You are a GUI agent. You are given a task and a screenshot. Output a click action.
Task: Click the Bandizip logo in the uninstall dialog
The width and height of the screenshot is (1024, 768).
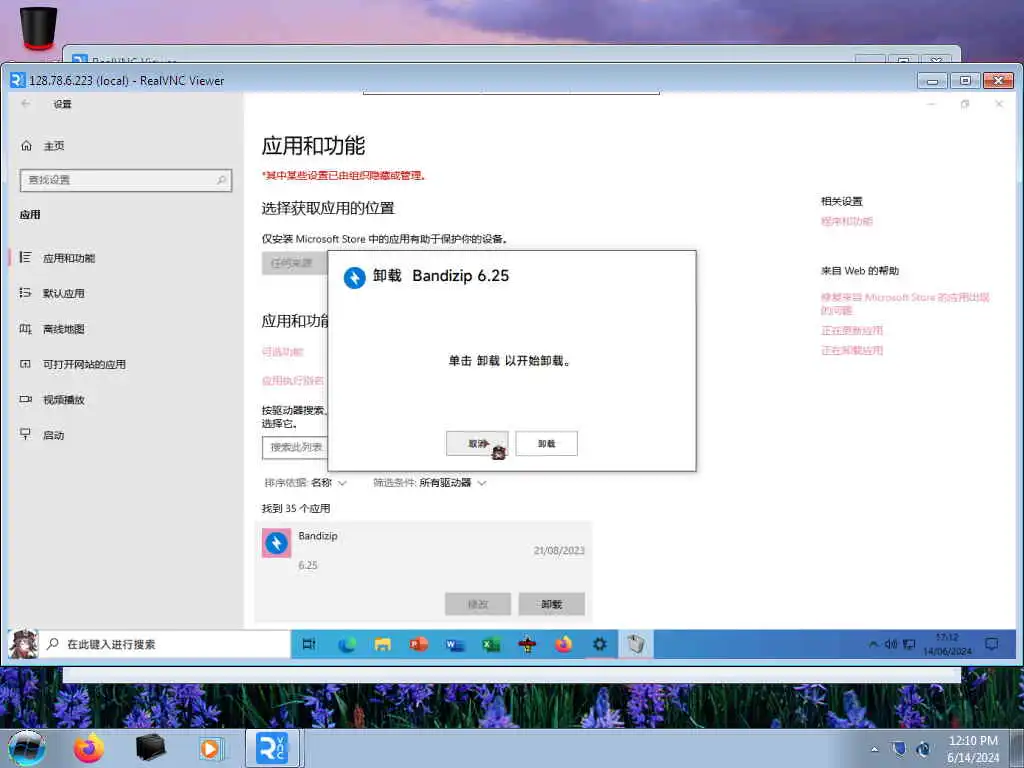tap(355, 278)
